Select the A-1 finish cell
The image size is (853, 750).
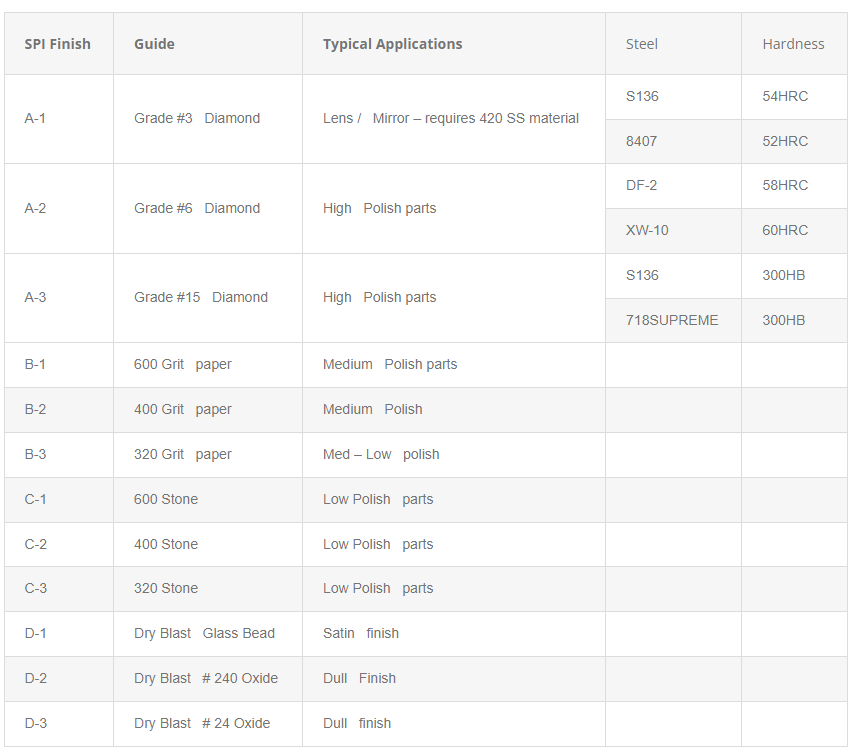tap(35, 118)
